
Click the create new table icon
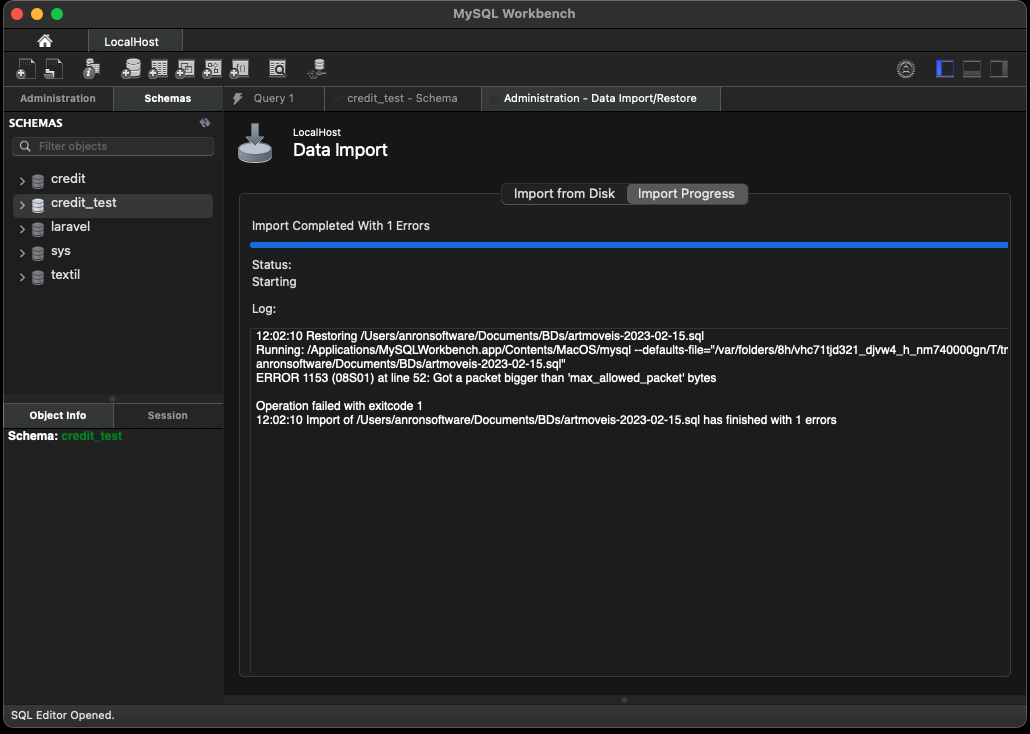[158, 69]
